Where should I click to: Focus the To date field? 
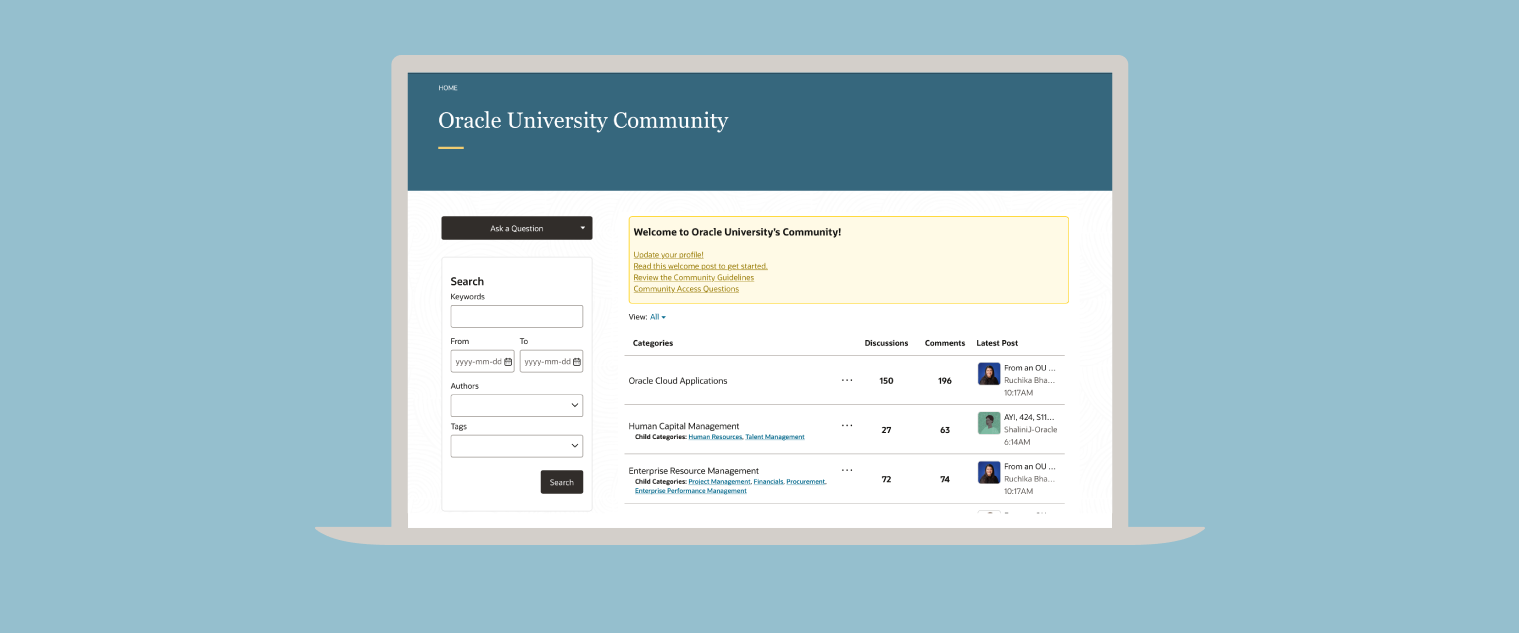click(x=551, y=362)
